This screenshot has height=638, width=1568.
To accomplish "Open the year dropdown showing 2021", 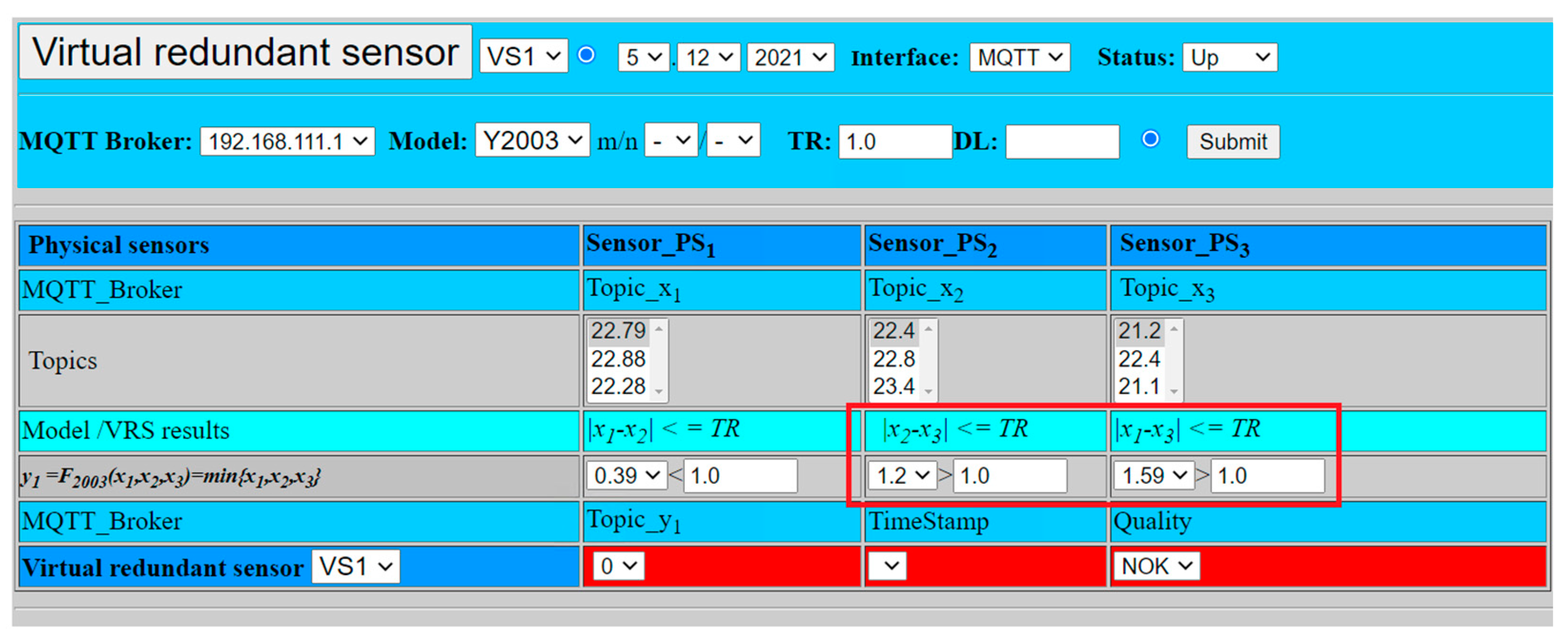I will (x=789, y=57).
